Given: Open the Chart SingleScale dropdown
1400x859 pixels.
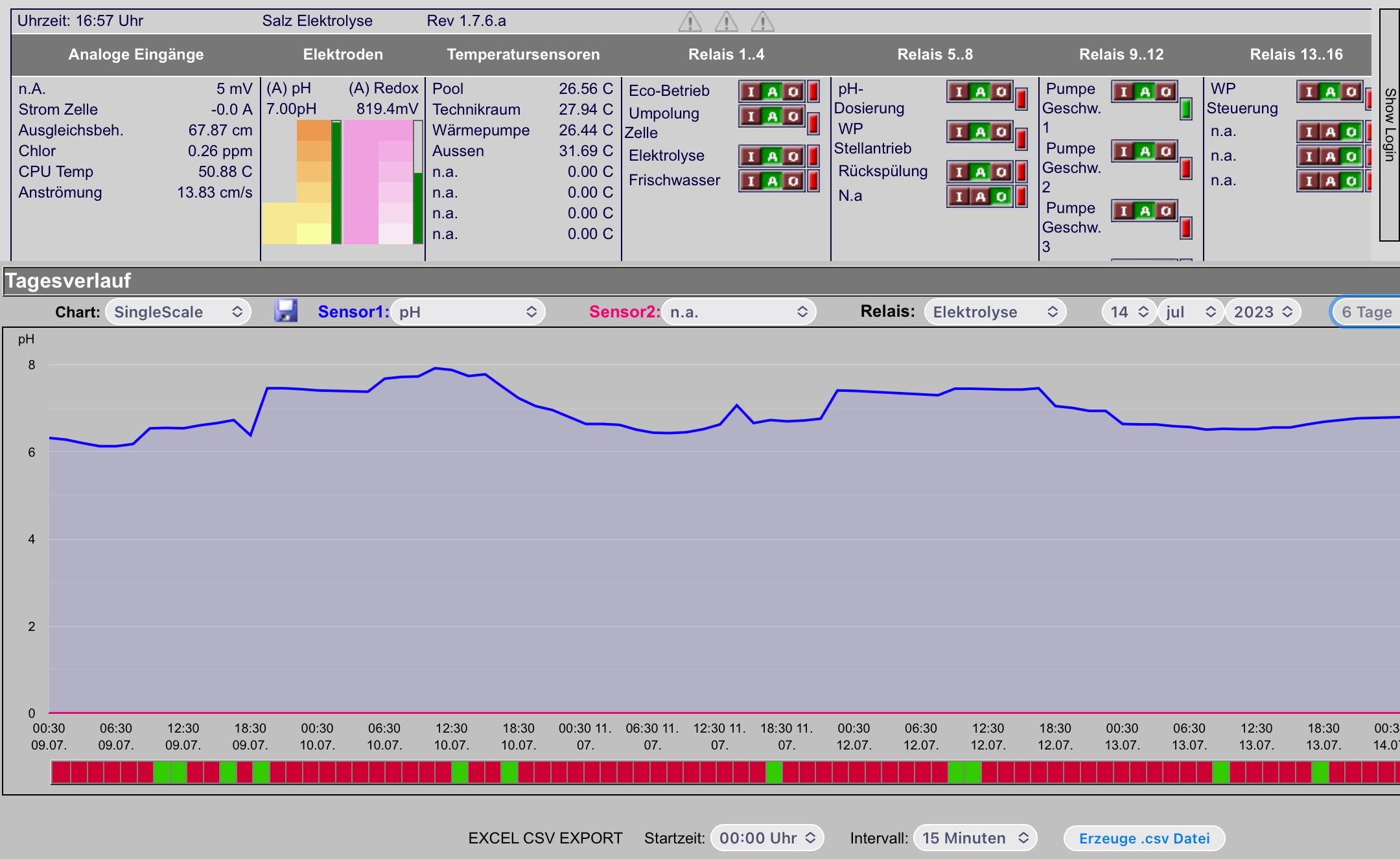Looking at the screenshot, I should coord(178,312).
